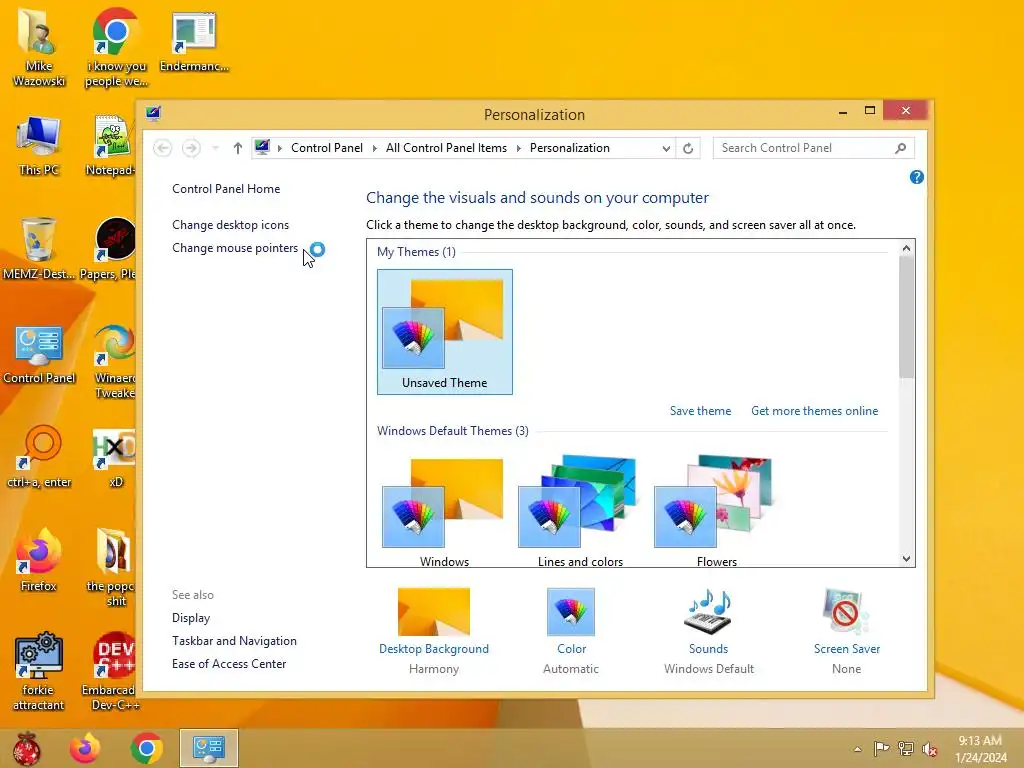The width and height of the screenshot is (1024, 768).
Task: Open Taskbar and Navigation link
Action: coord(234,641)
